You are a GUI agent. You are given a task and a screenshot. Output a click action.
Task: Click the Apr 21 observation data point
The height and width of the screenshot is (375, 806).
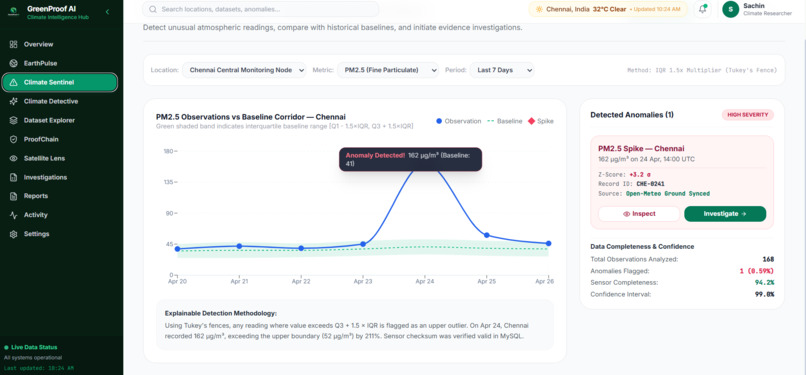239,246
